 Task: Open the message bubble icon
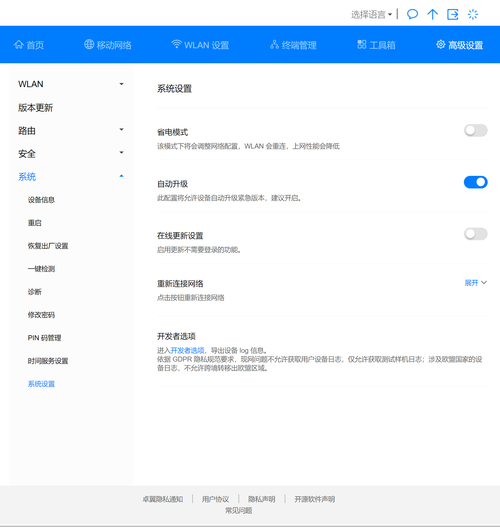click(x=412, y=14)
